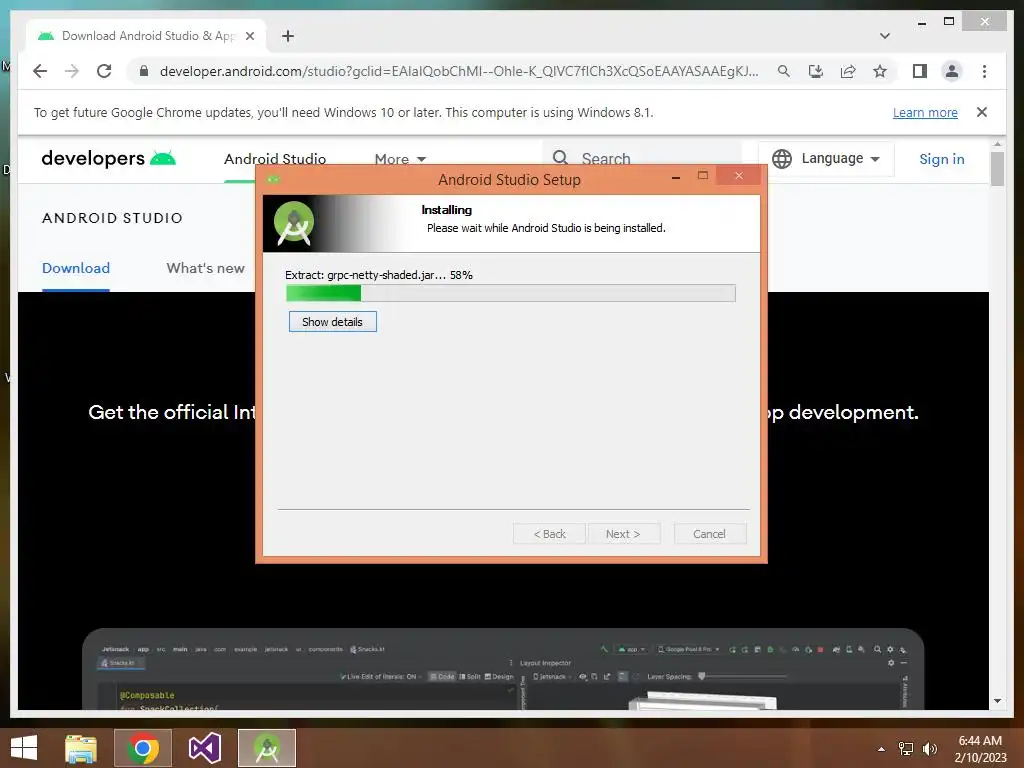
Task: Click the search magnifier icon on the site
Action: pyautogui.click(x=560, y=158)
